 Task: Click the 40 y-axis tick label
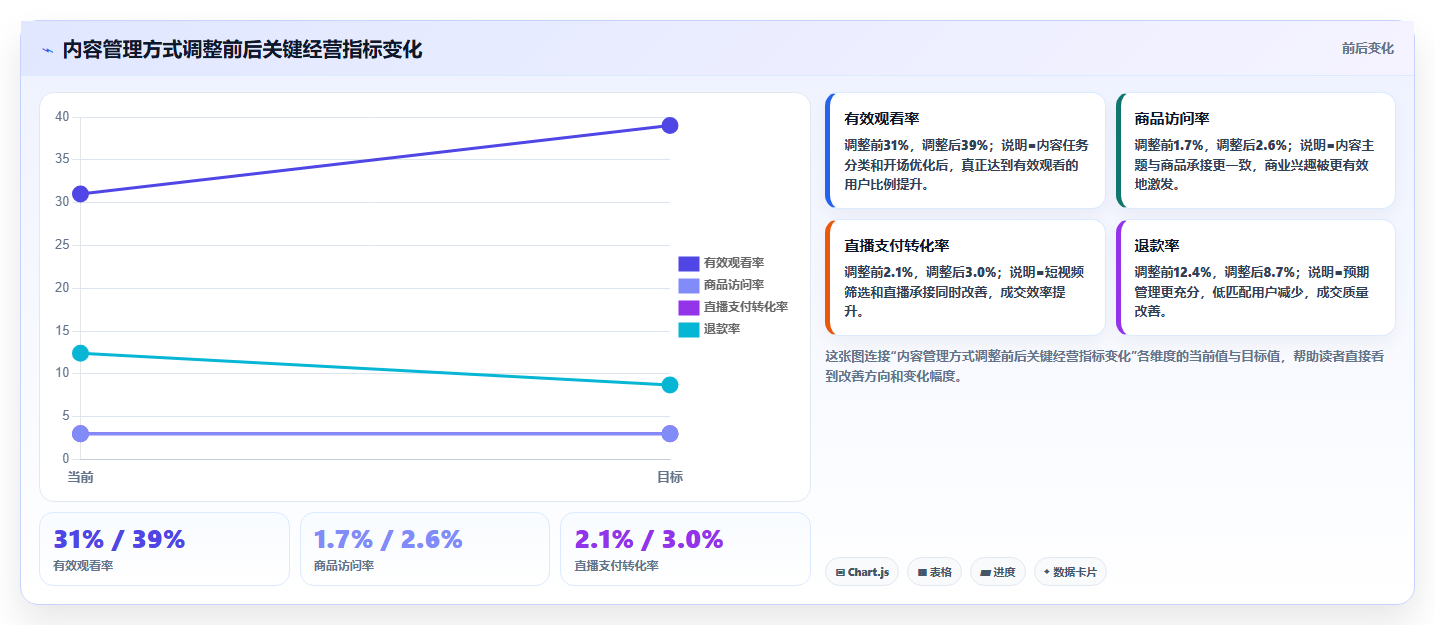pyautogui.click(x=62, y=117)
